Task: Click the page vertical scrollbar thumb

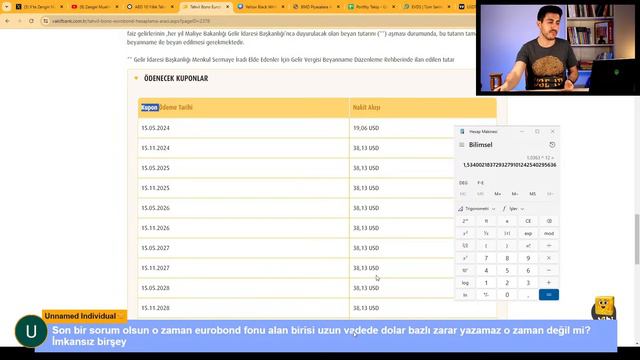Action: pyautogui.click(x=636, y=239)
